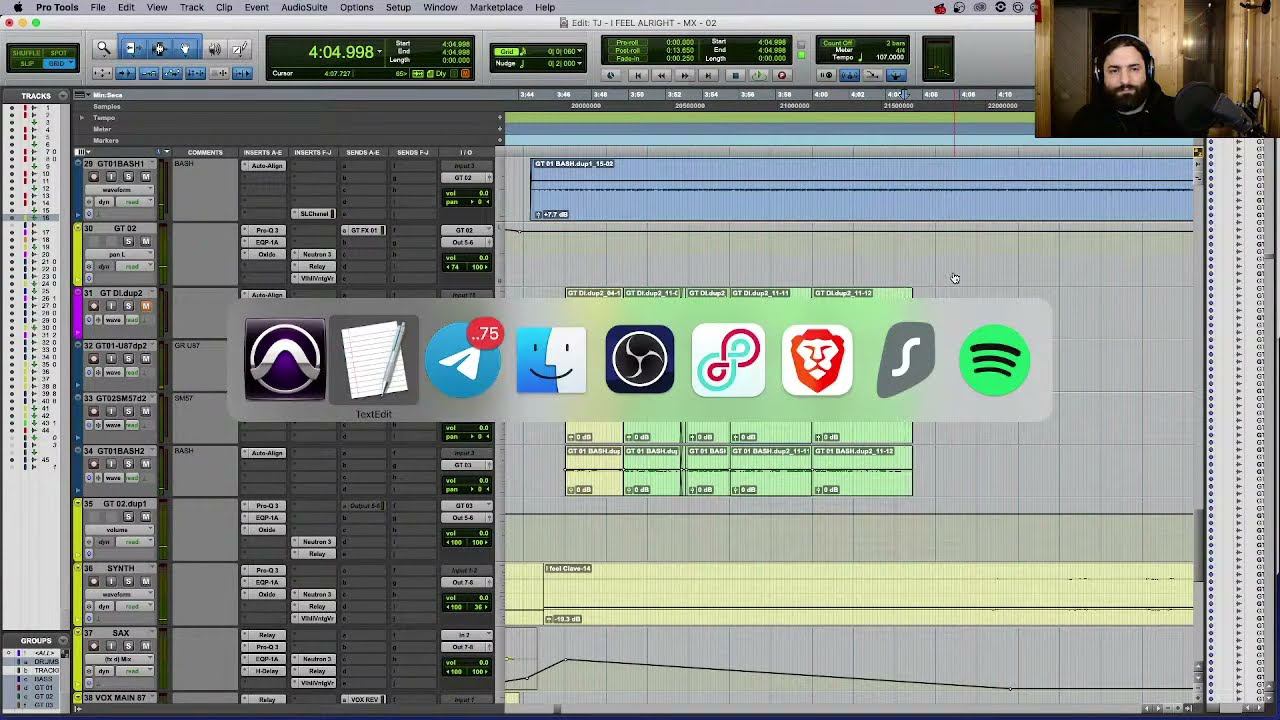Mute track 29 GT01BASH1

tap(145, 177)
